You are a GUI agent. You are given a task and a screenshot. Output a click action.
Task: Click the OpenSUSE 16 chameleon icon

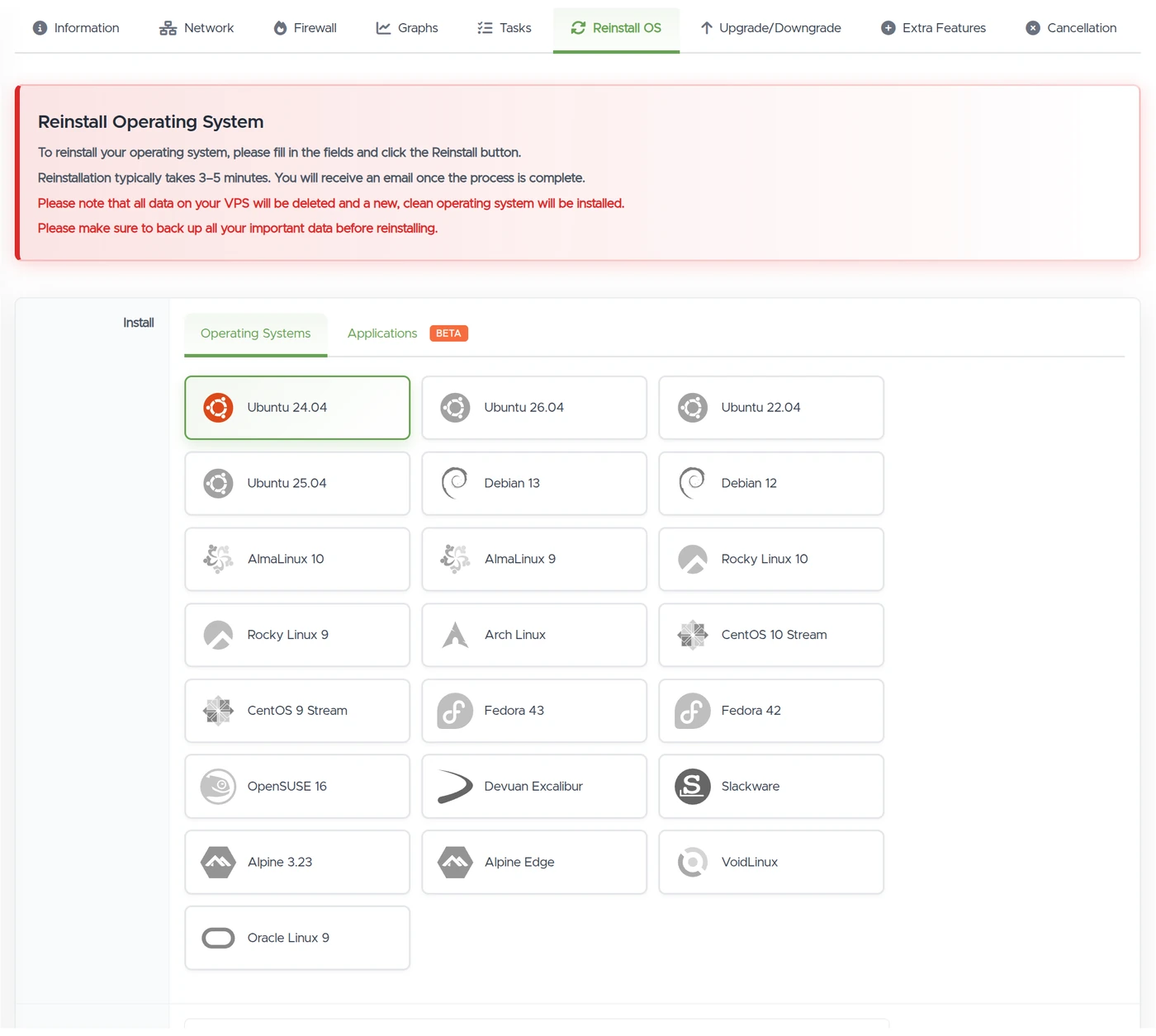(218, 787)
